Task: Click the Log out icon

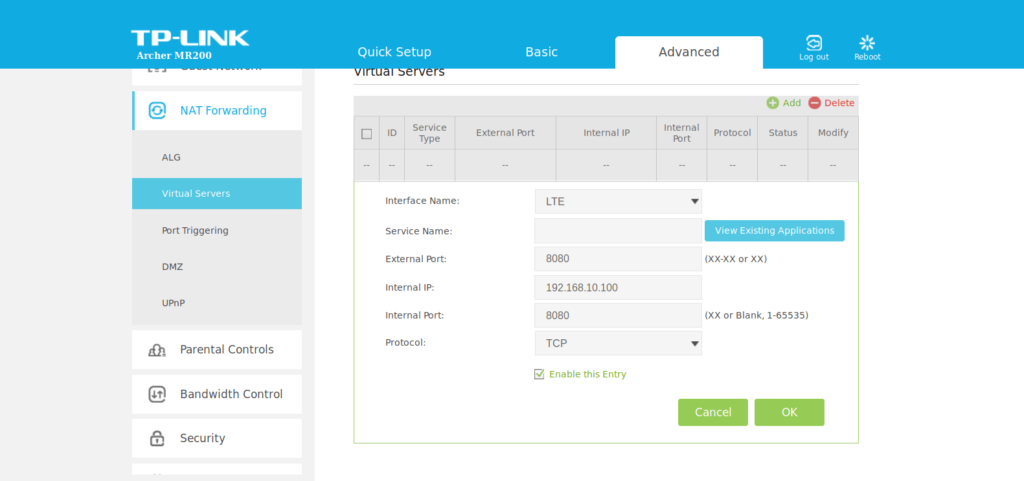Action: coord(814,43)
